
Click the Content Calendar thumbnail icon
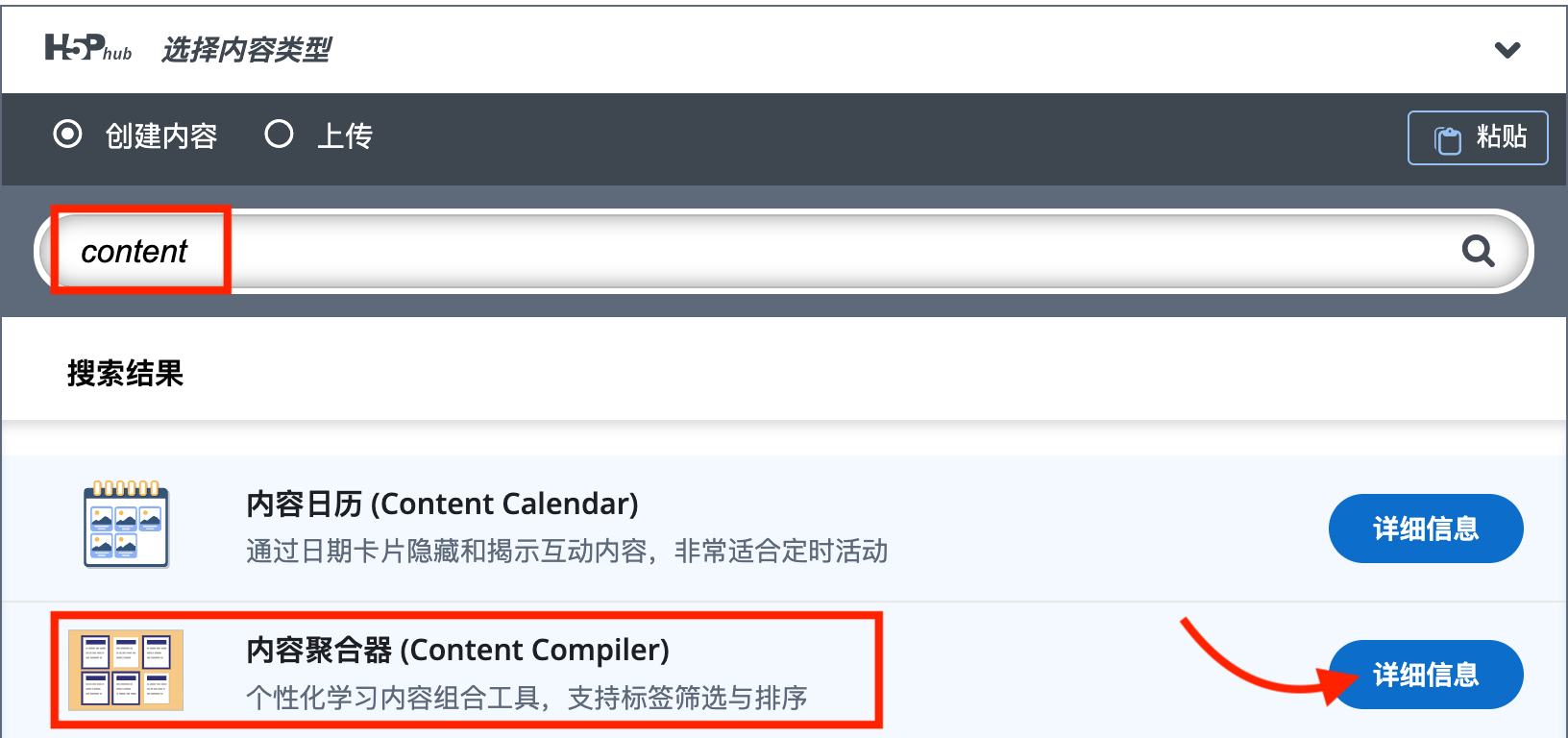(126, 525)
